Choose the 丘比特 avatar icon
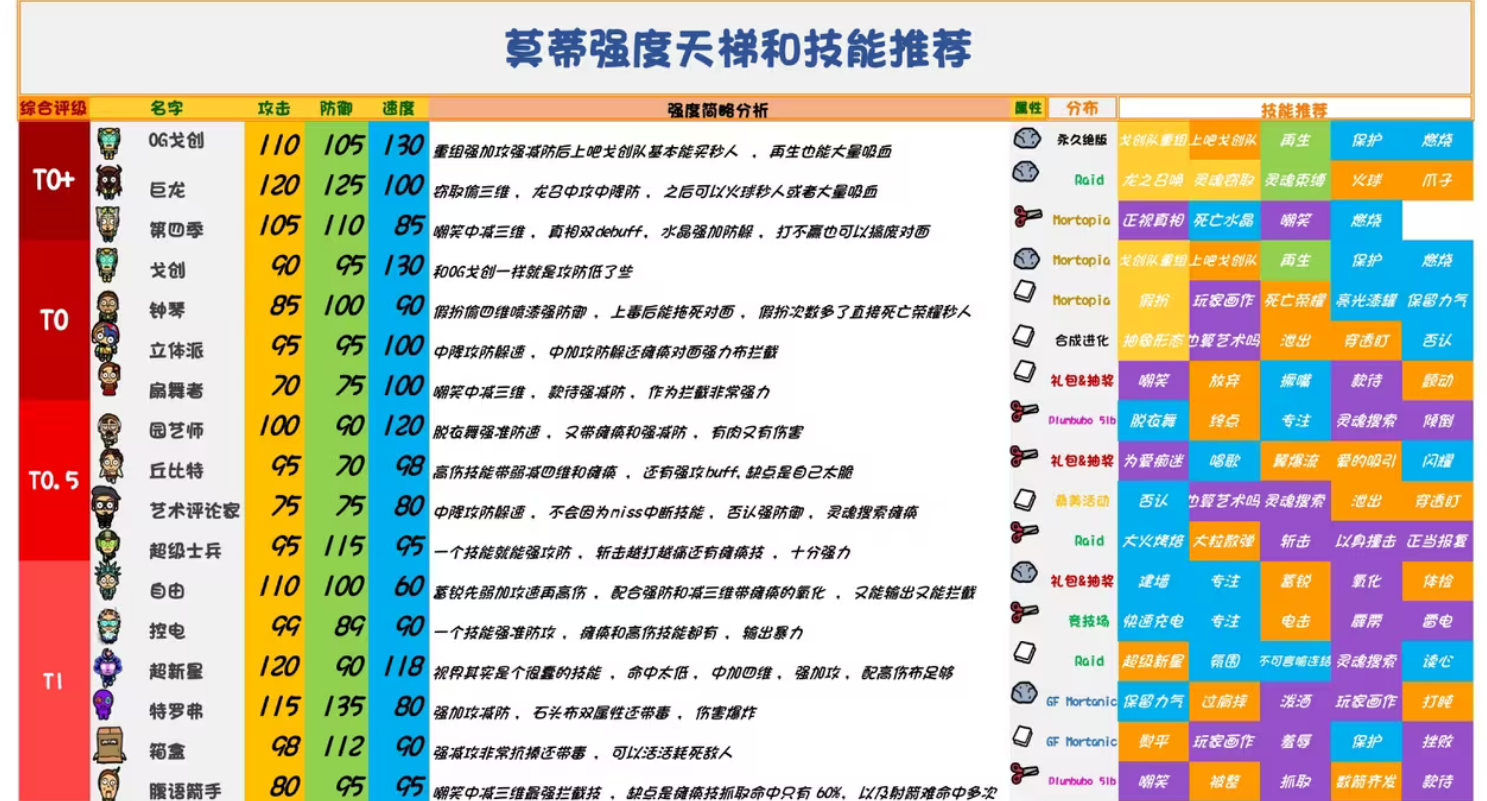 coord(109,466)
